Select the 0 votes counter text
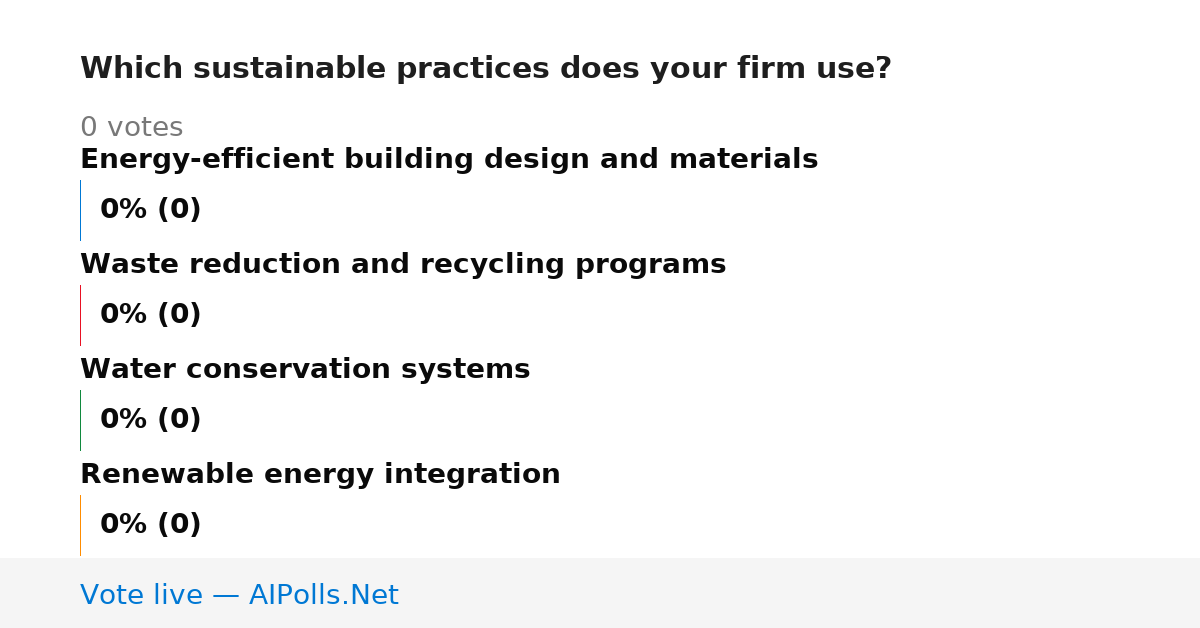This screenshot has height=628, width=1200. click(131, 128)
